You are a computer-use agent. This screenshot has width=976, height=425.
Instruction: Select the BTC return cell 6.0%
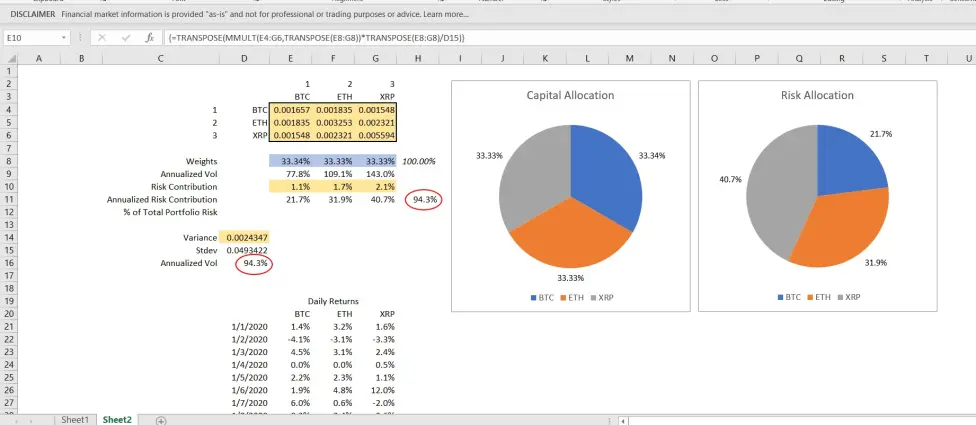coord(290,403)
